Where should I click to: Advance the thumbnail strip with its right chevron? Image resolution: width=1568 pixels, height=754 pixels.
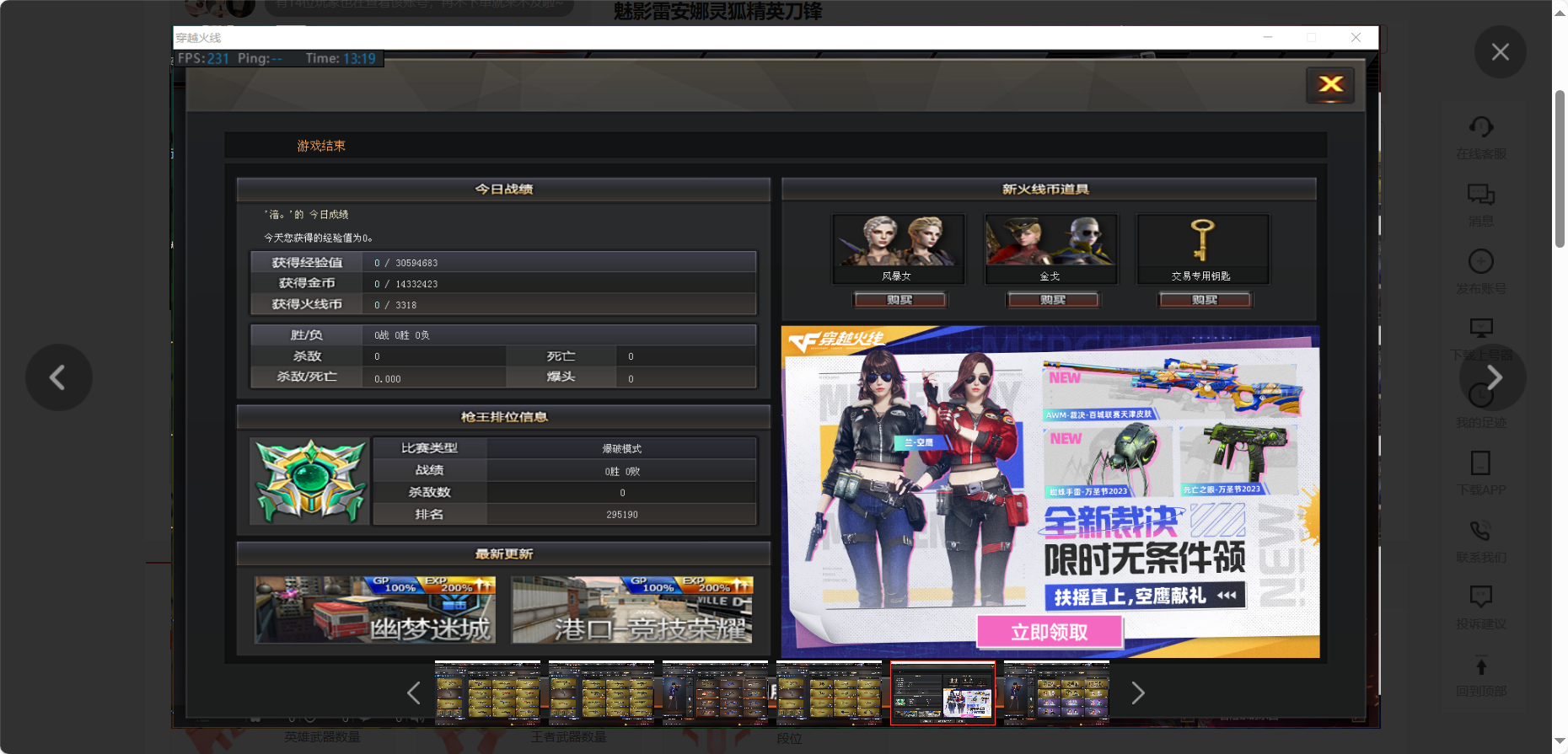pyautogui.click(x=1138, y=693)
